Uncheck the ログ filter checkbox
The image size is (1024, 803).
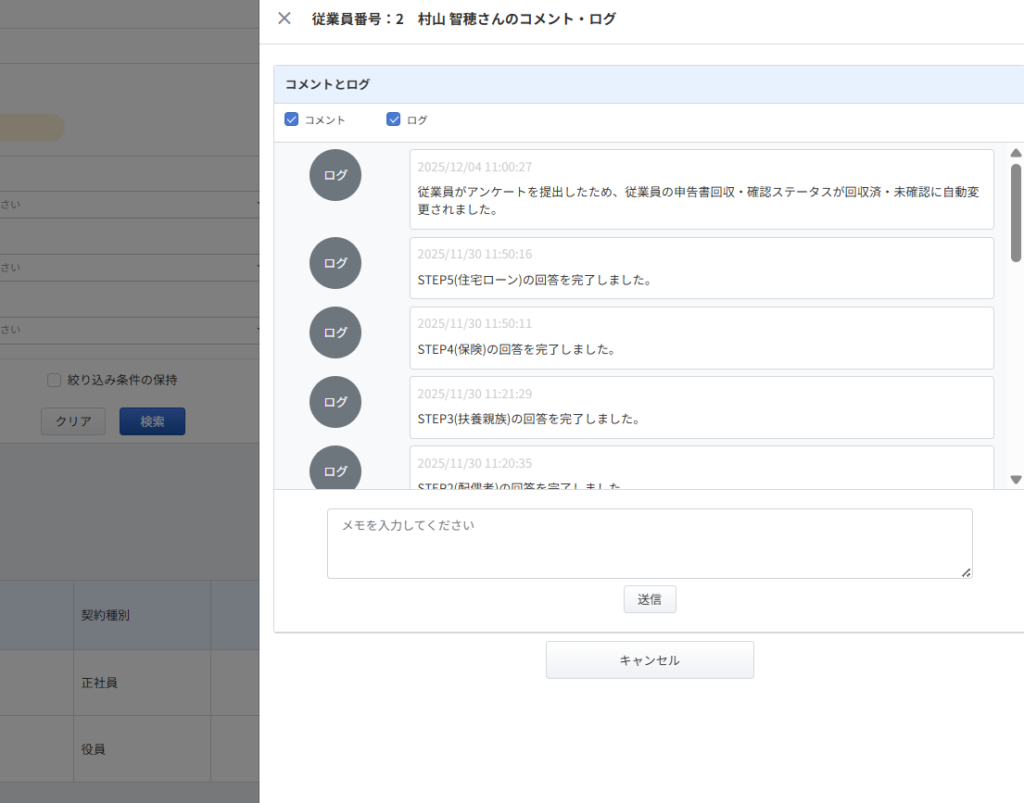393,120
